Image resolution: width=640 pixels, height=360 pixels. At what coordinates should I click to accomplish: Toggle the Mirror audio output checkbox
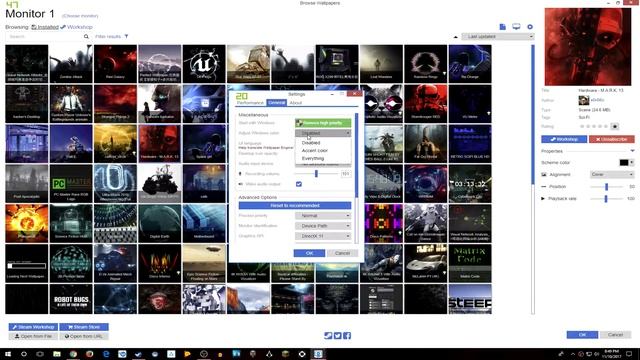299,184
